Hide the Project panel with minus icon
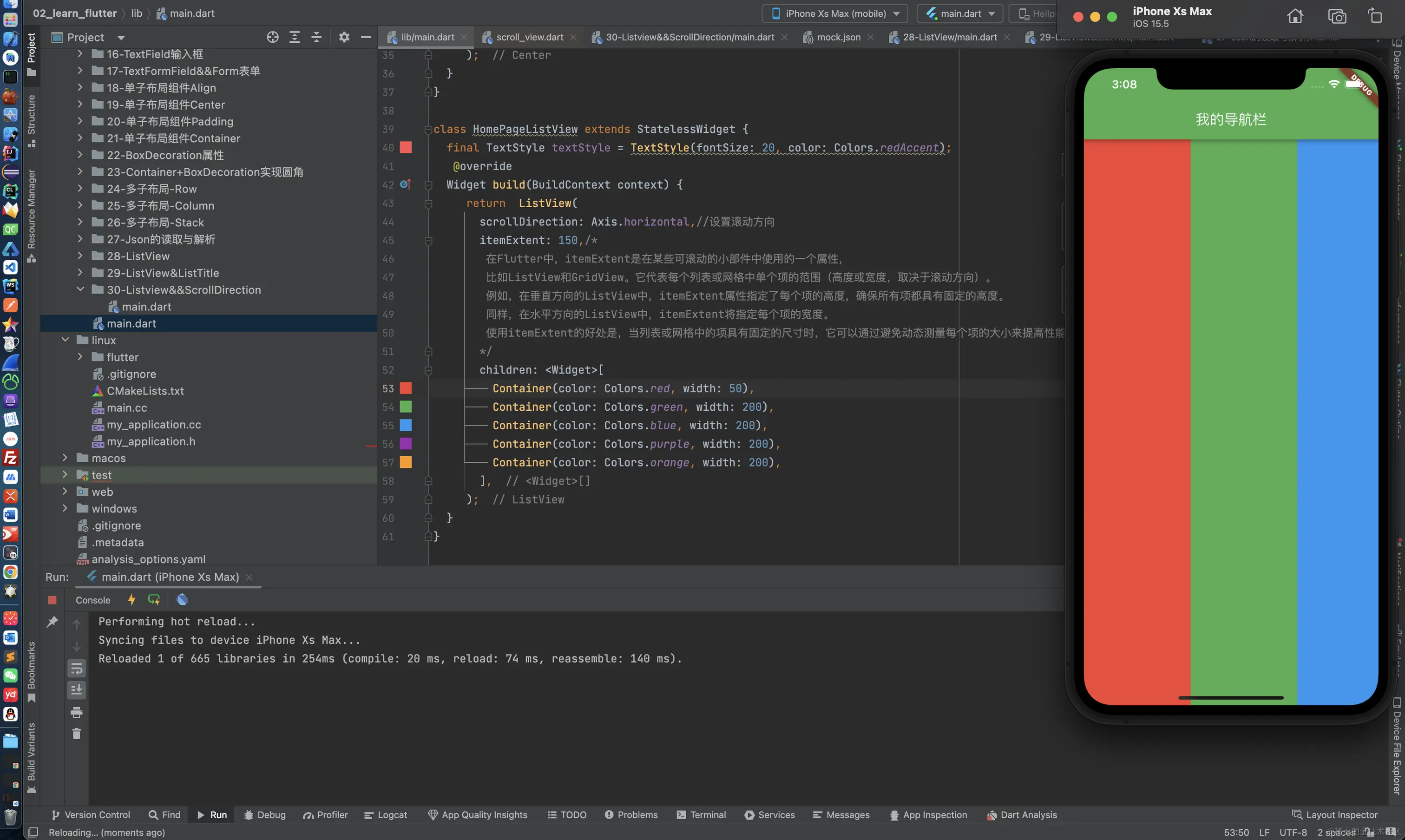The width and height of the screenshot is (1405, 840). tap(366, 37)
